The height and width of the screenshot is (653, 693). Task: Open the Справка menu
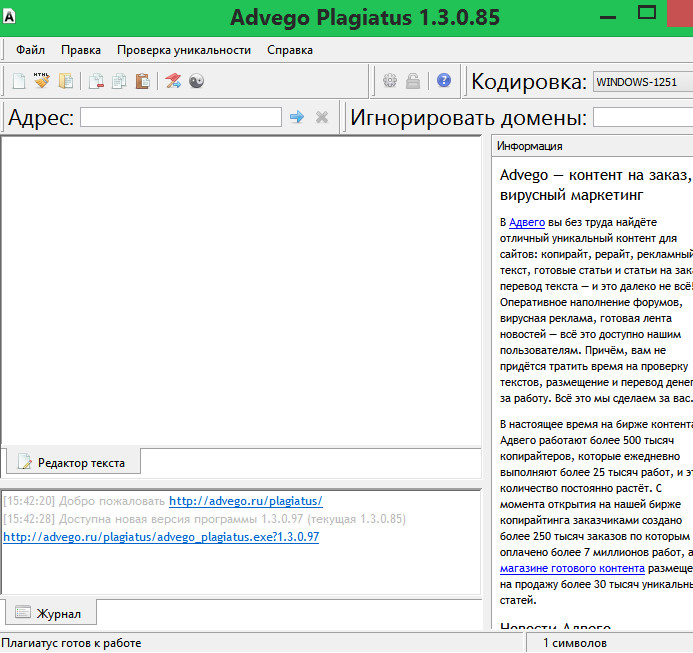click(x=290, y=50)
